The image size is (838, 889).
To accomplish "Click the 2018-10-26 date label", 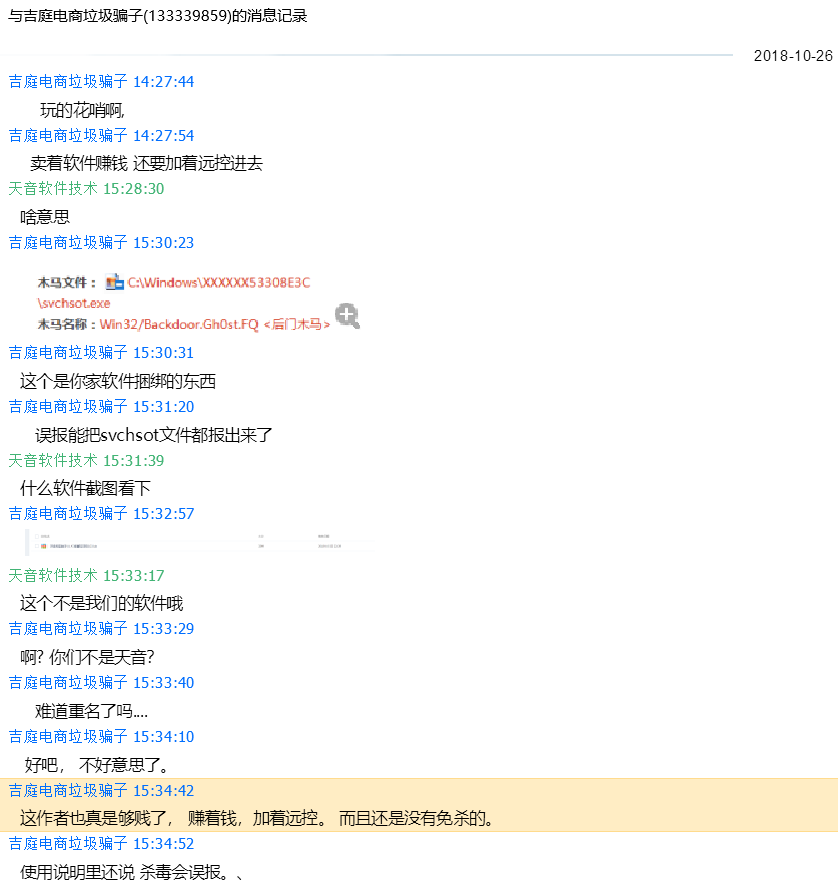I will (792, 55).
